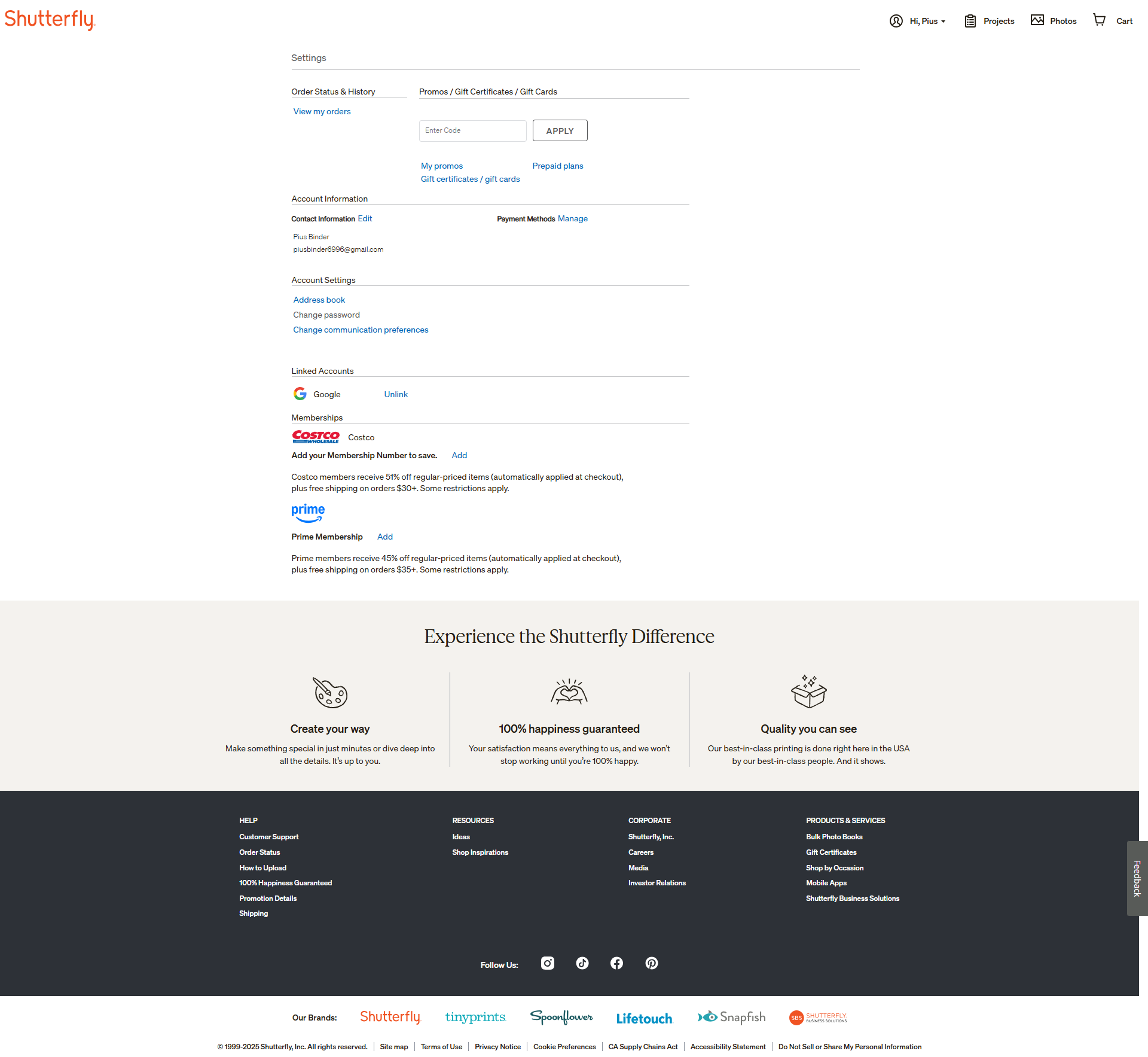
Task: Click the Costco Wholesale logo
Action: pyautogui.click(x=316, y=437)
